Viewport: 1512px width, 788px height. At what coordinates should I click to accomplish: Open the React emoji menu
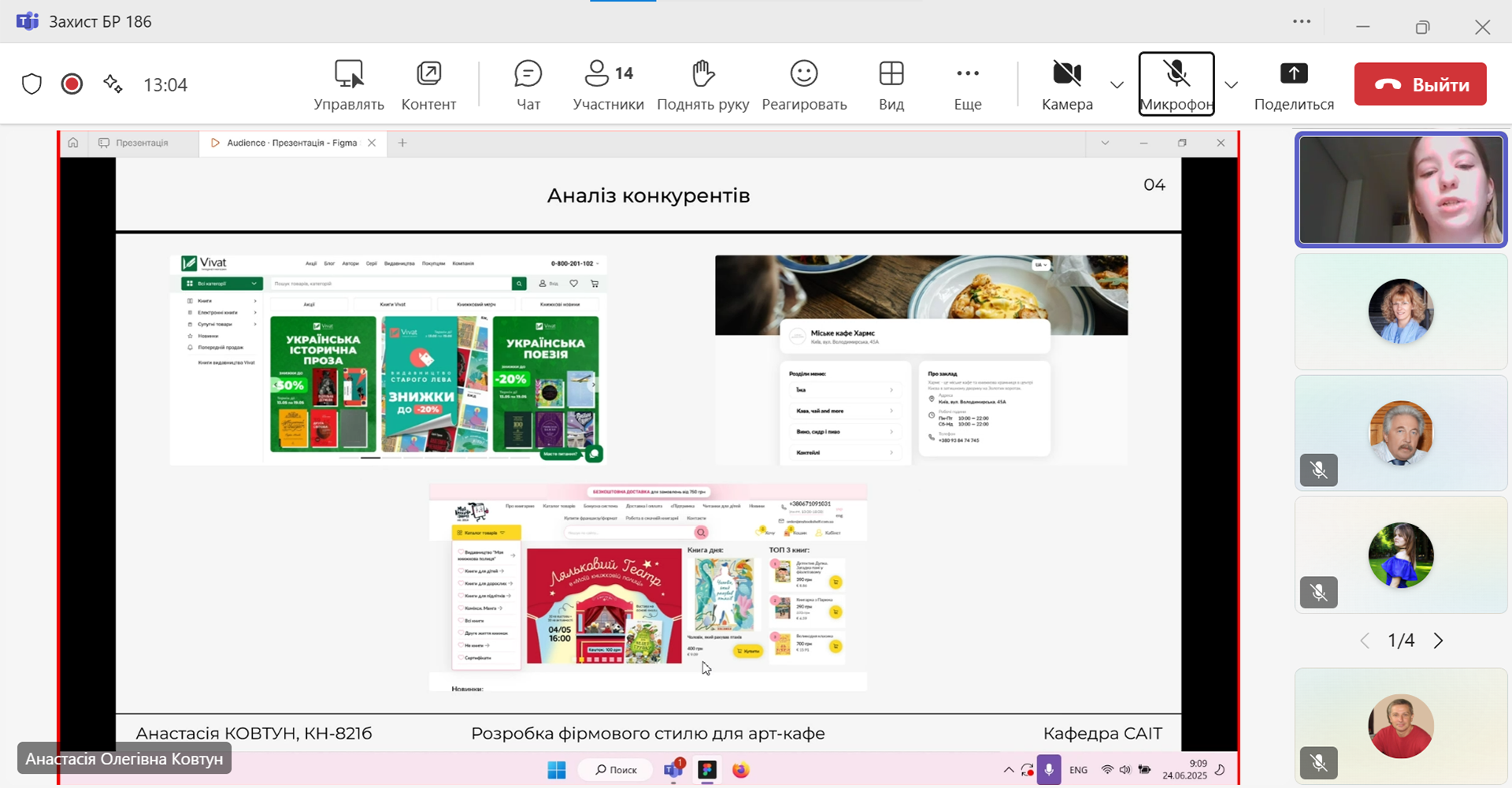[803, 84]
